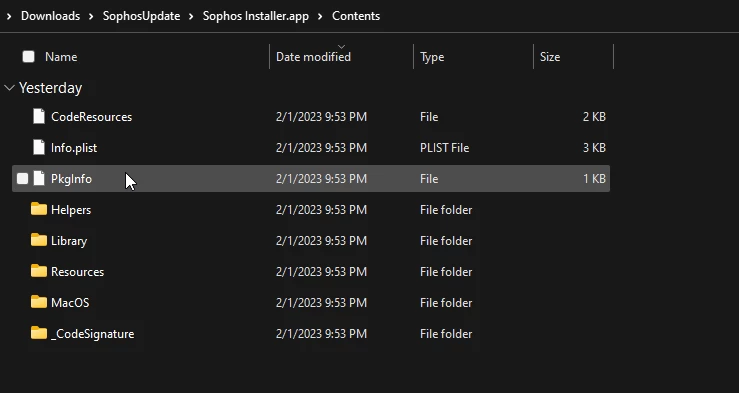The height and width of the screenshot is (393, 739).
Task: Click the 2 KB size of CodeResources
Action: (x=594, y=117)
